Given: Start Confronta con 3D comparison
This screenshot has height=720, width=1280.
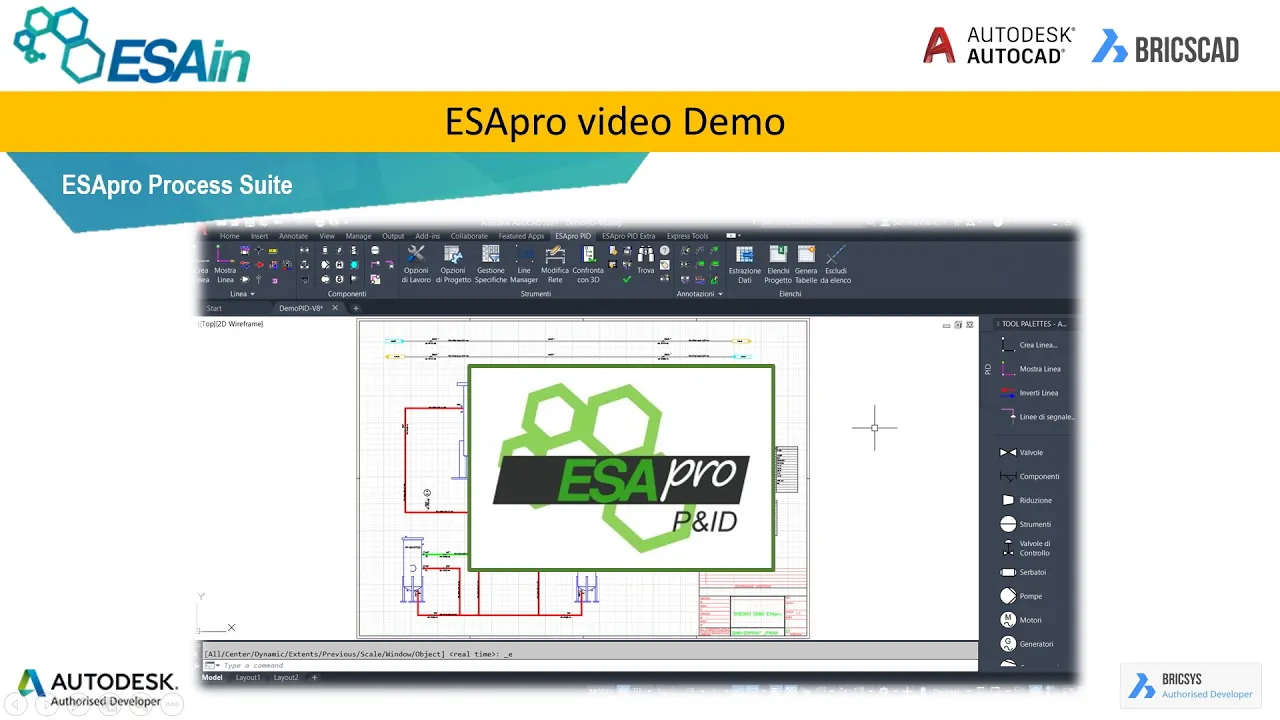Looking at the screenshot, I should tap(588, 264).
